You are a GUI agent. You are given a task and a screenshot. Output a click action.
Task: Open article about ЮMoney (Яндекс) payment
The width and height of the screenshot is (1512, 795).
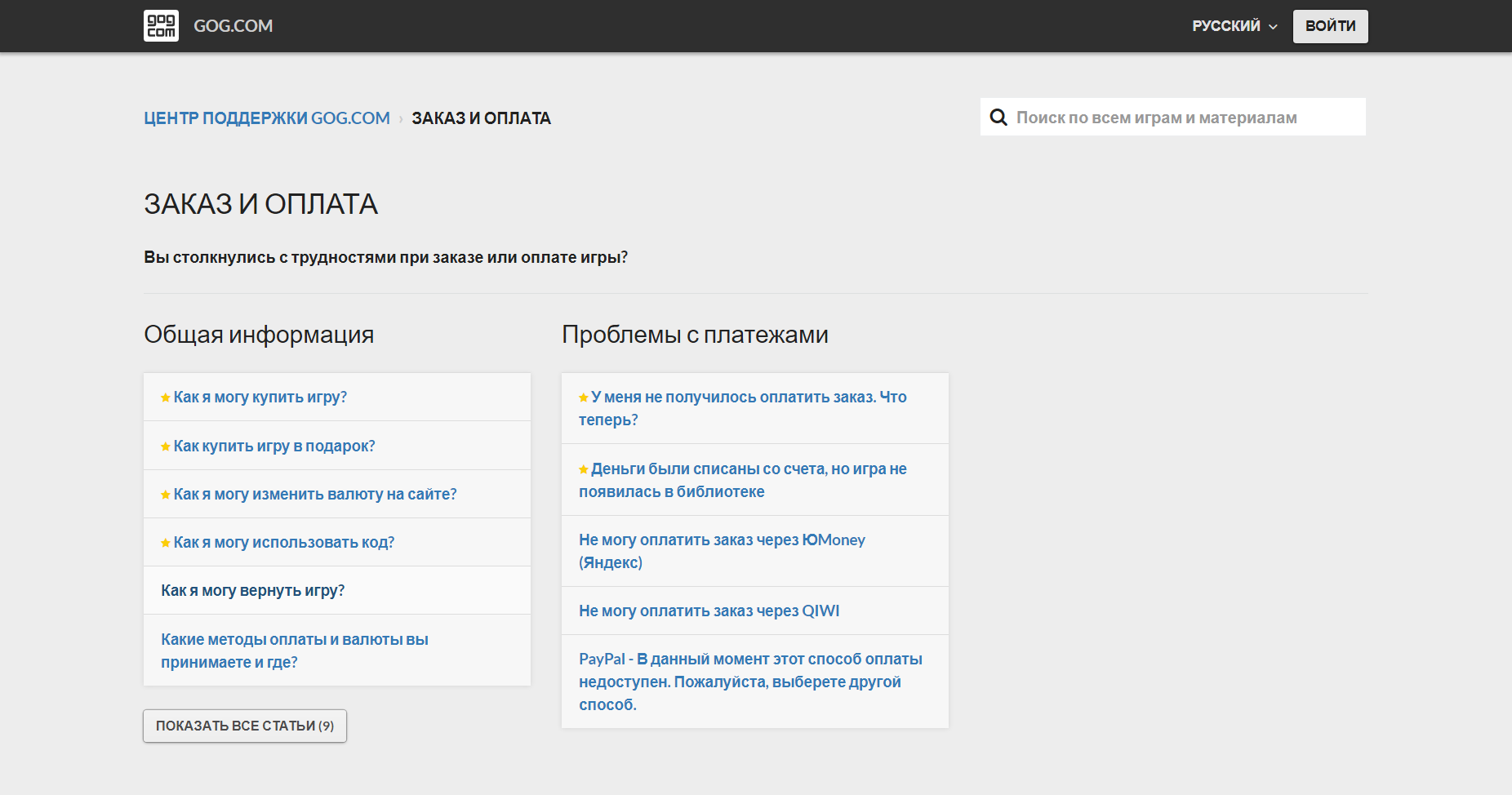click(722, 551)
